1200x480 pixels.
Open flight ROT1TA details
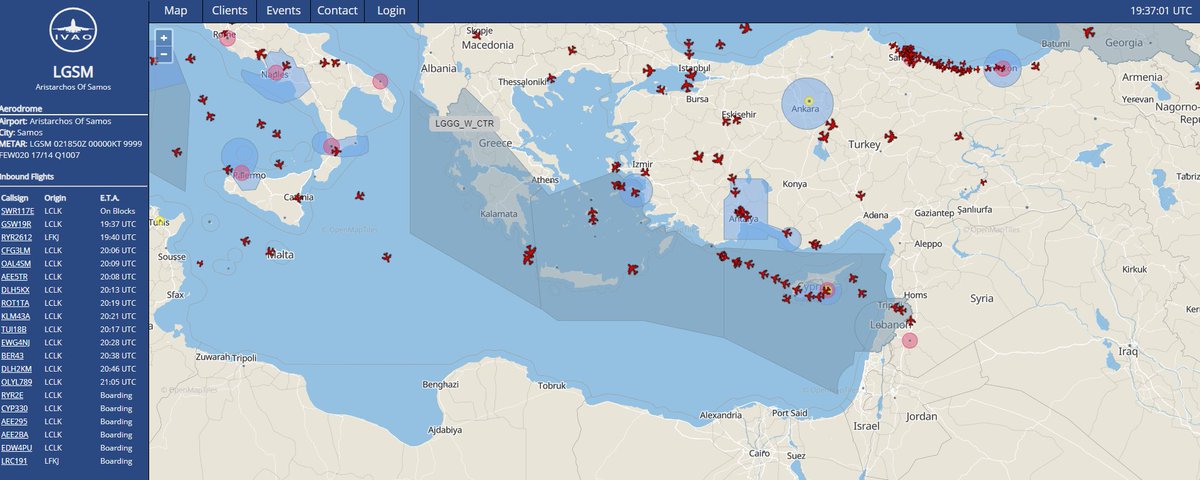pos(15,302)
